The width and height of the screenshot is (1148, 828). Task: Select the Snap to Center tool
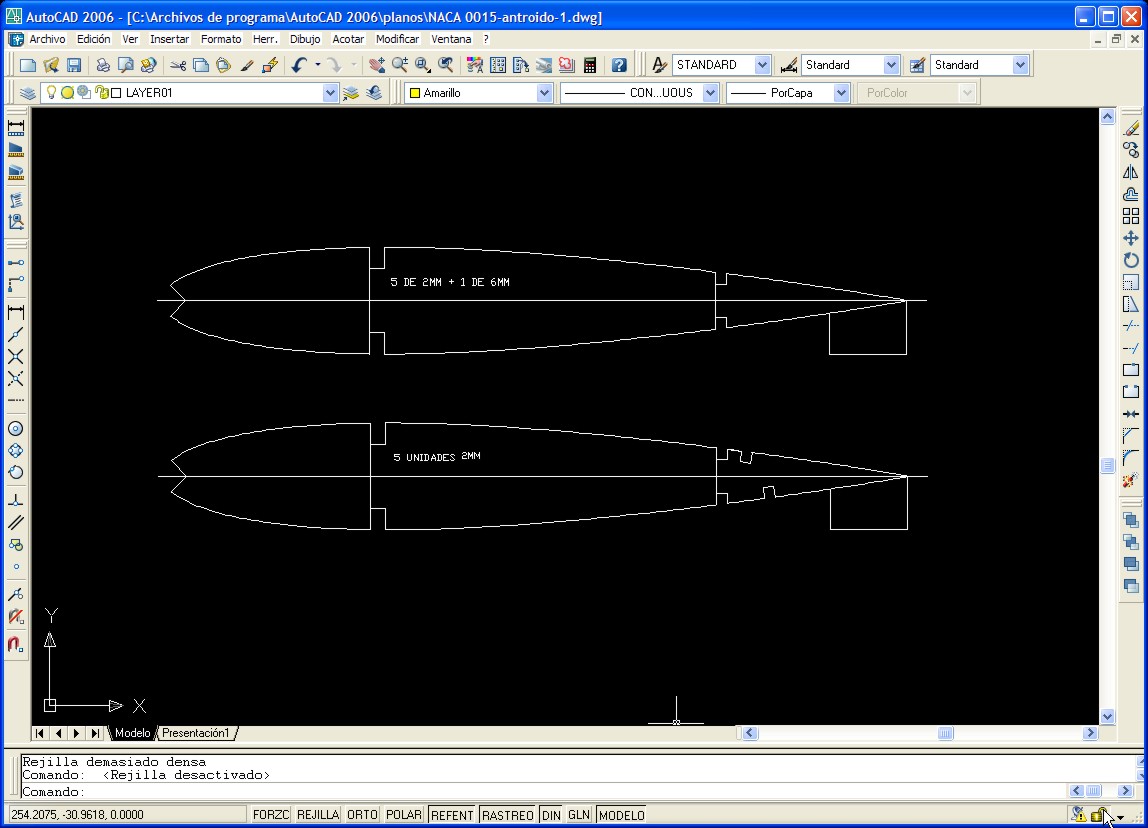point(15,428)
